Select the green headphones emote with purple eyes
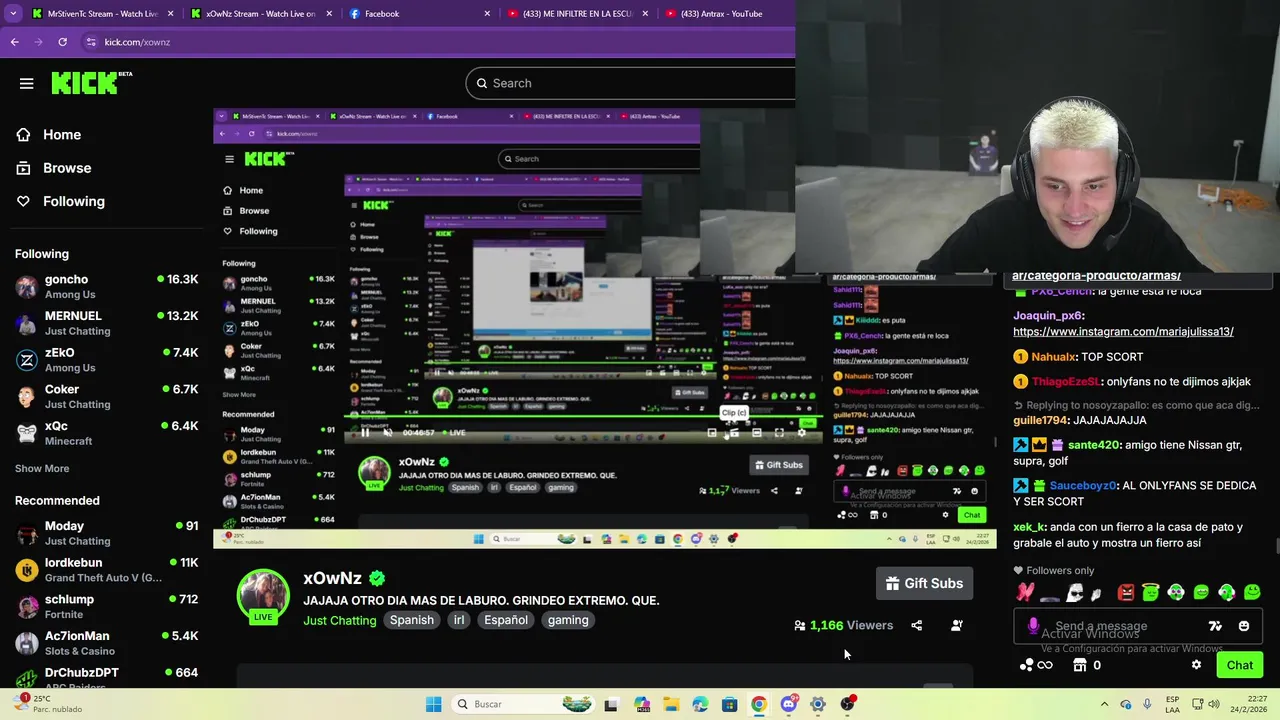This screenshot has width=1280, height=720. point(1176,592)
